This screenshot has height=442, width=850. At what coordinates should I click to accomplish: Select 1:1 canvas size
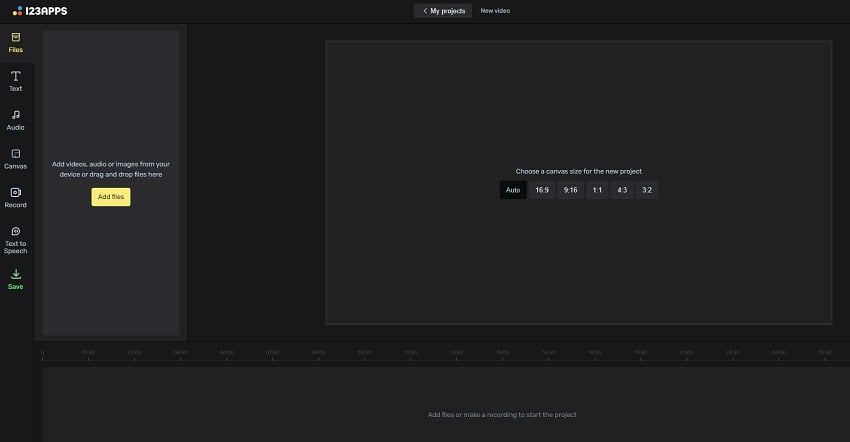(597, 190)
